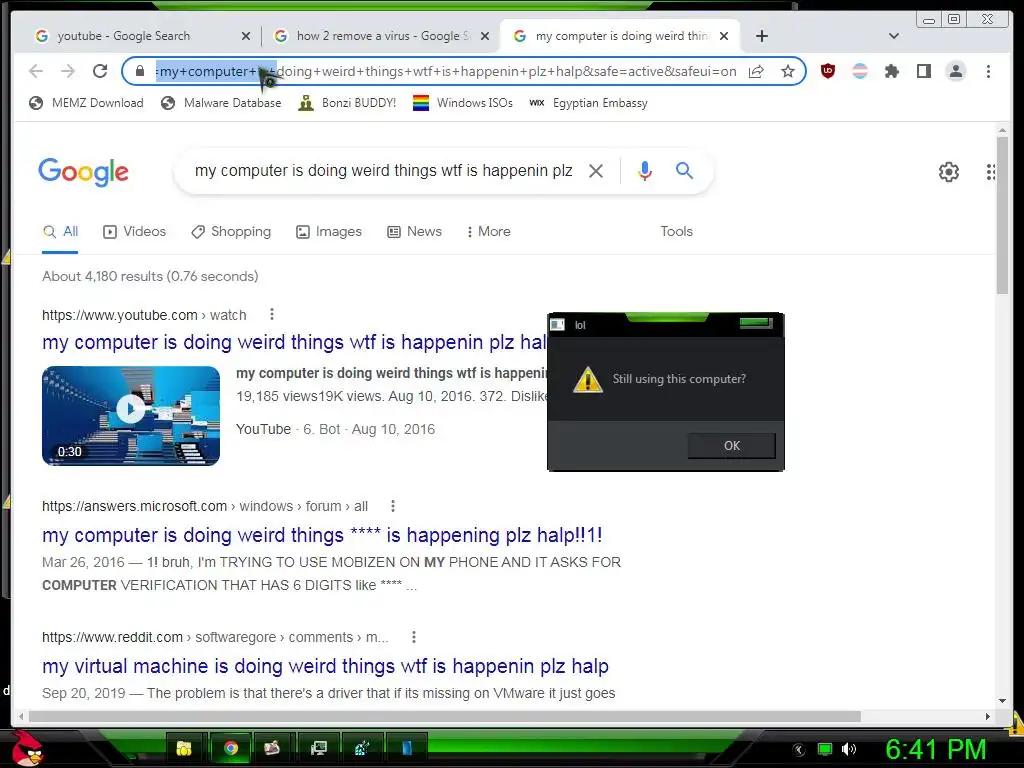Screen dimensions: 1024x768
Task: Open the Bonzi BUDDY! bookmark
Action: tap(347, 103)
